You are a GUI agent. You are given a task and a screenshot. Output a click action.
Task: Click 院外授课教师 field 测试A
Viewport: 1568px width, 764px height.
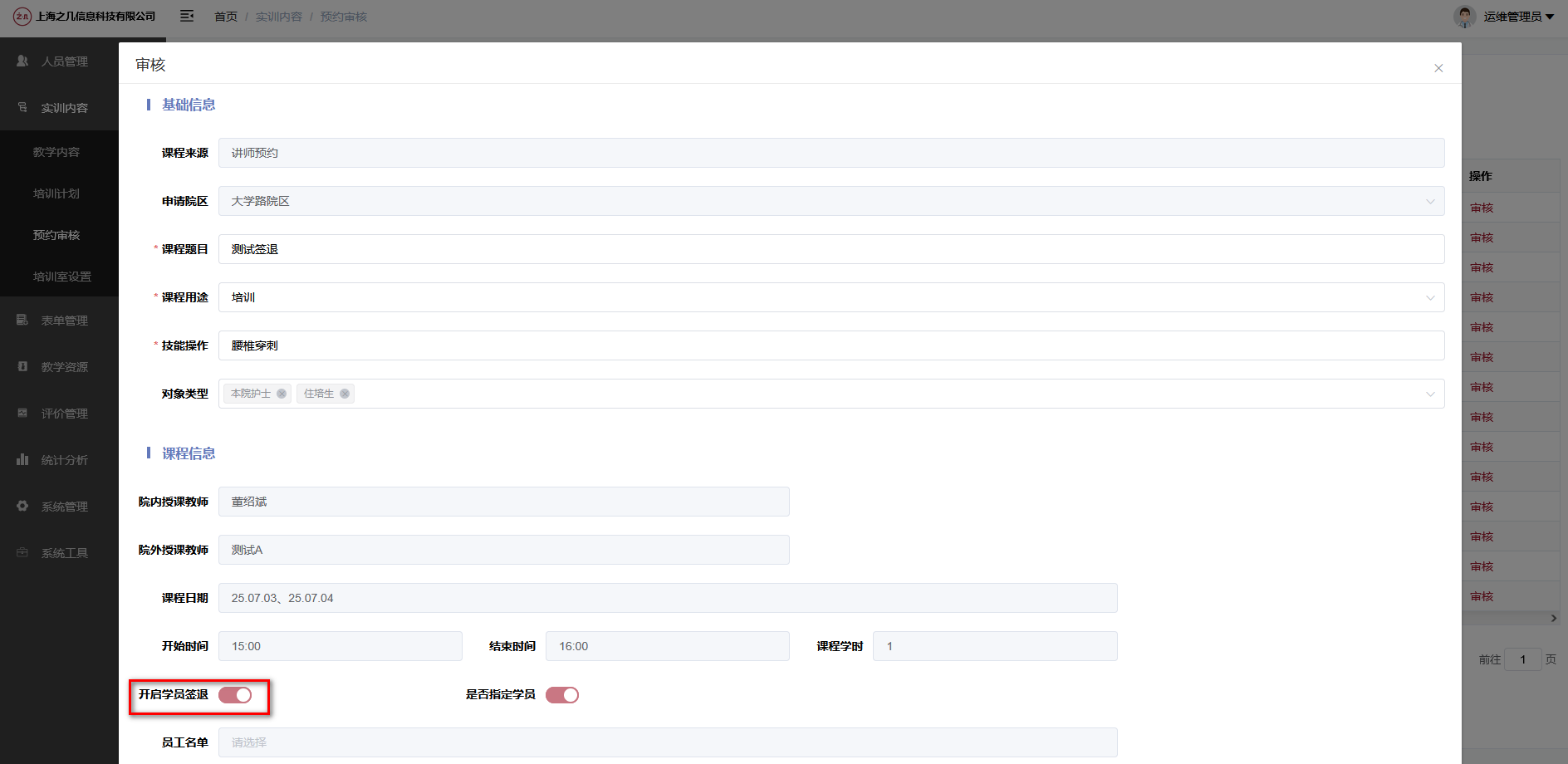tap(504, 550)
